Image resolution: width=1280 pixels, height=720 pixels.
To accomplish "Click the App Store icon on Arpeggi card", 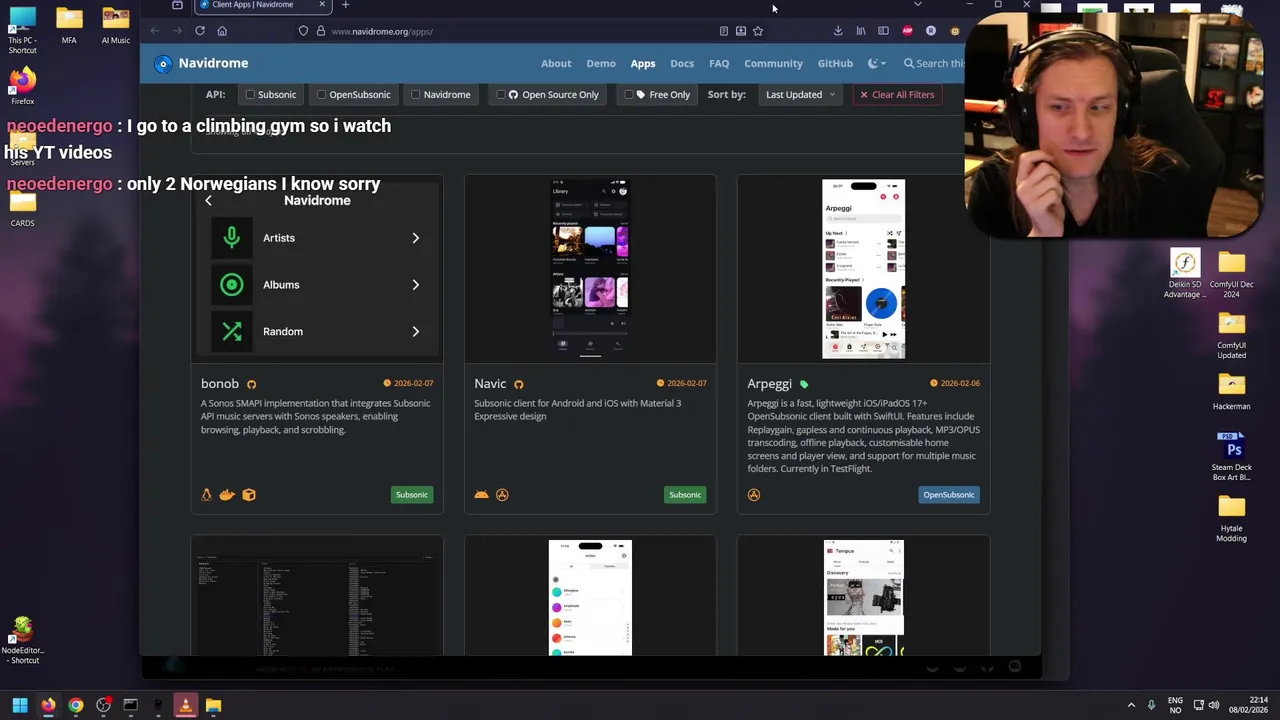I will click(754, 494).
